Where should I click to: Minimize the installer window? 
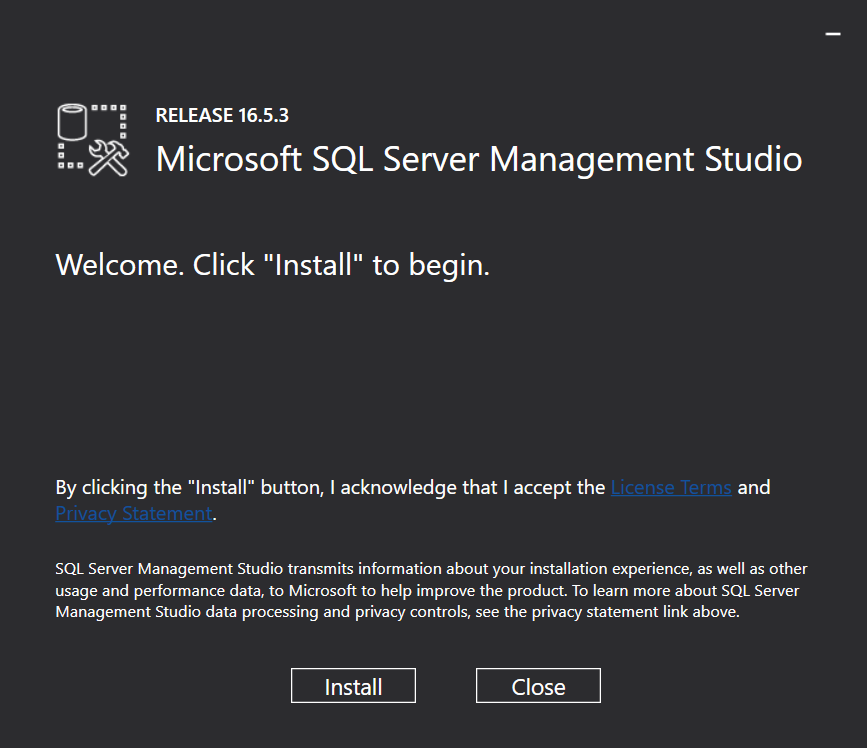(833, 34)
